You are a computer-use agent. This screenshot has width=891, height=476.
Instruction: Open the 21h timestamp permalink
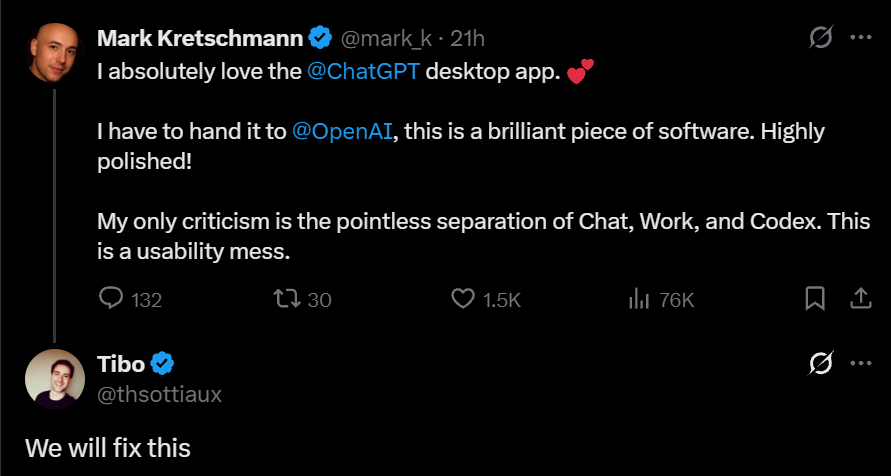click(467, 39)
